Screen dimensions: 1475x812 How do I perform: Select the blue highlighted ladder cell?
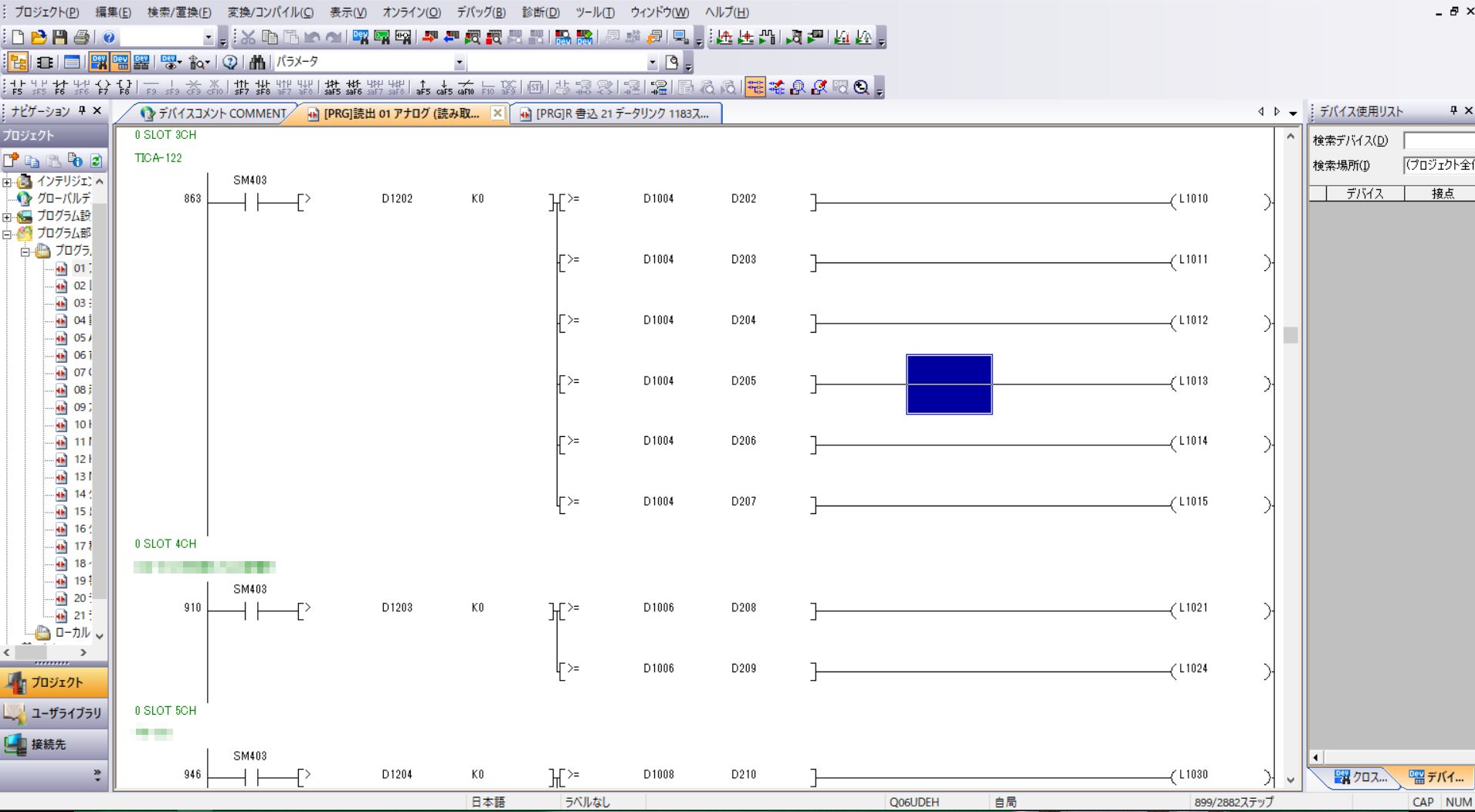pos(949,384)
